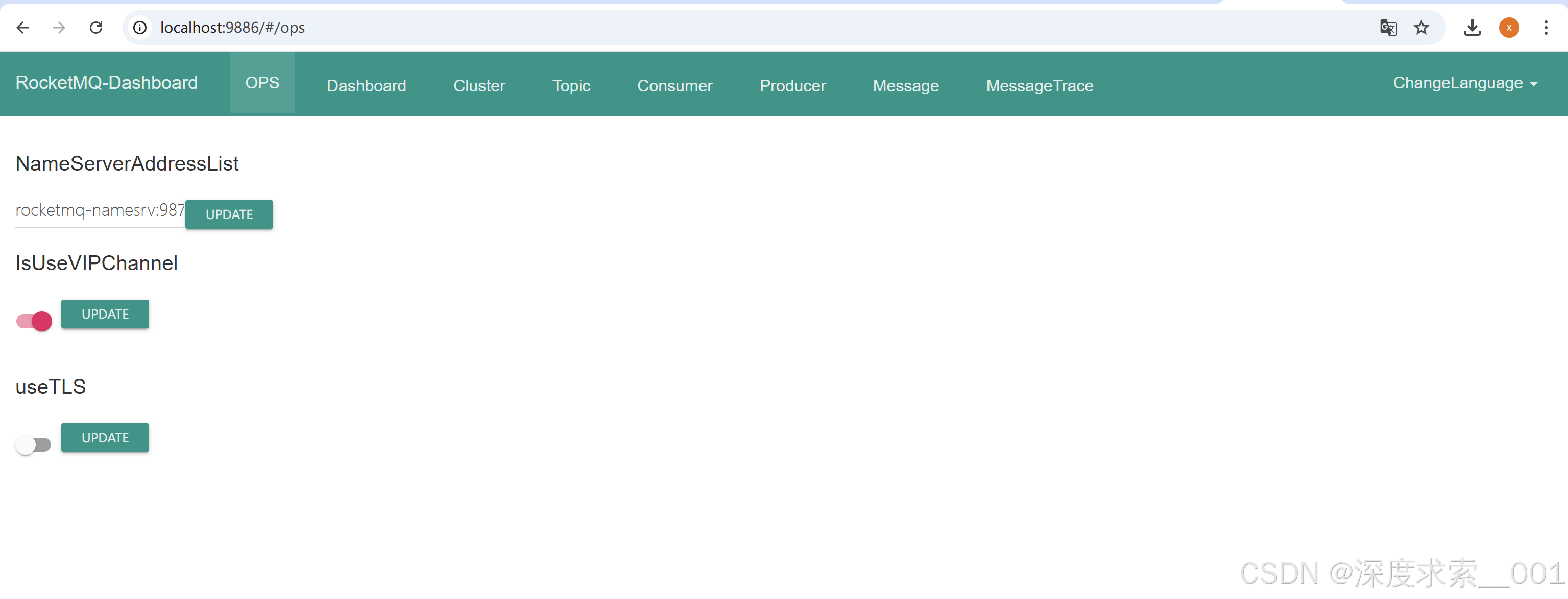Viewport: 1568px width, 599px height.
Task: Click the browser back arrow
Action: pyautogui.click(x=22, y=28)
